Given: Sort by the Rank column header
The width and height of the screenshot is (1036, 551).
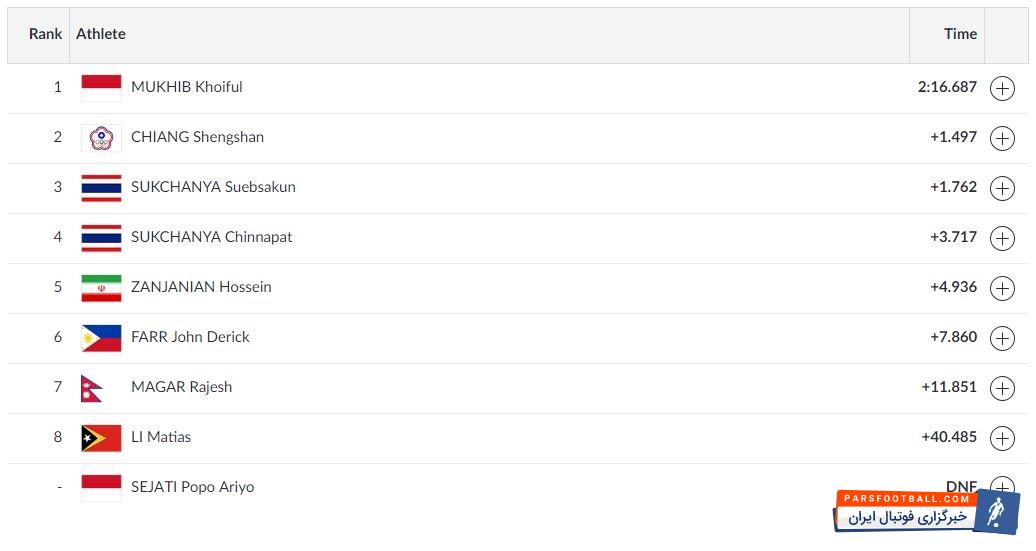Looking at the screenshot, I should pos(45,34).
